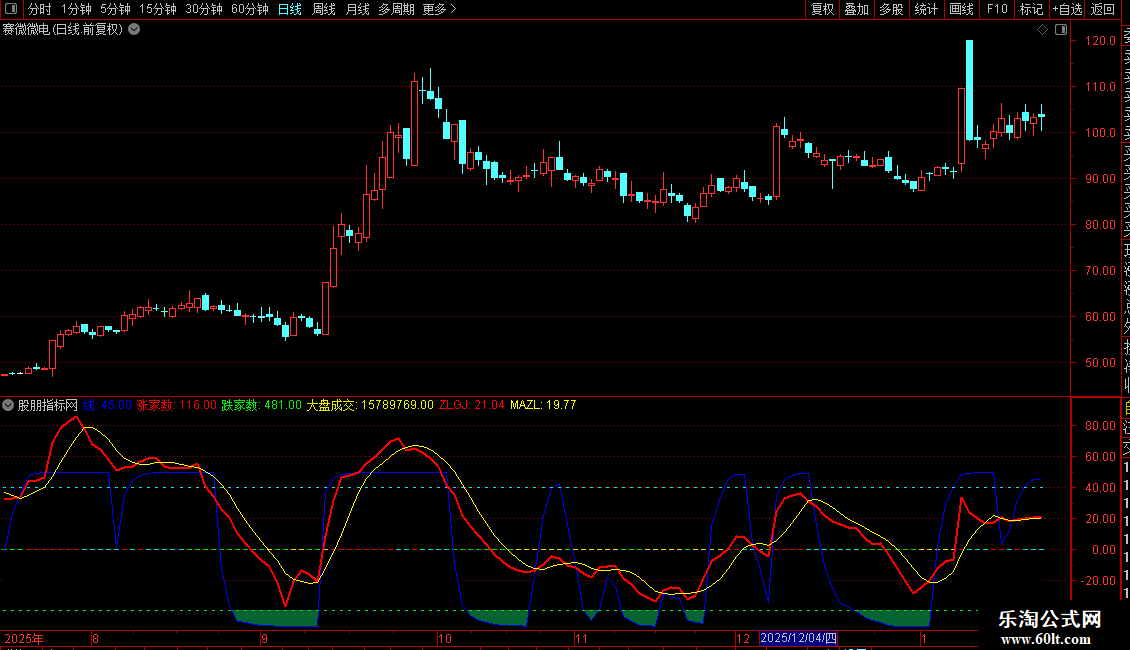Activate the 日线 daily period
The height and width of the screenshot is (650, 1130).
click(290, 9)
